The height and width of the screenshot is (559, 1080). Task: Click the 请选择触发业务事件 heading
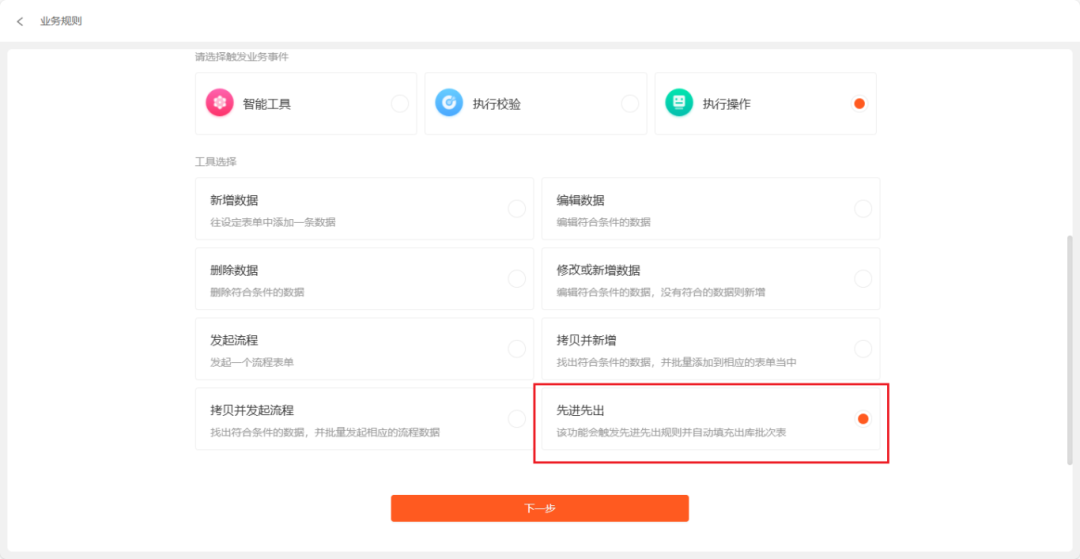point(241,57)
